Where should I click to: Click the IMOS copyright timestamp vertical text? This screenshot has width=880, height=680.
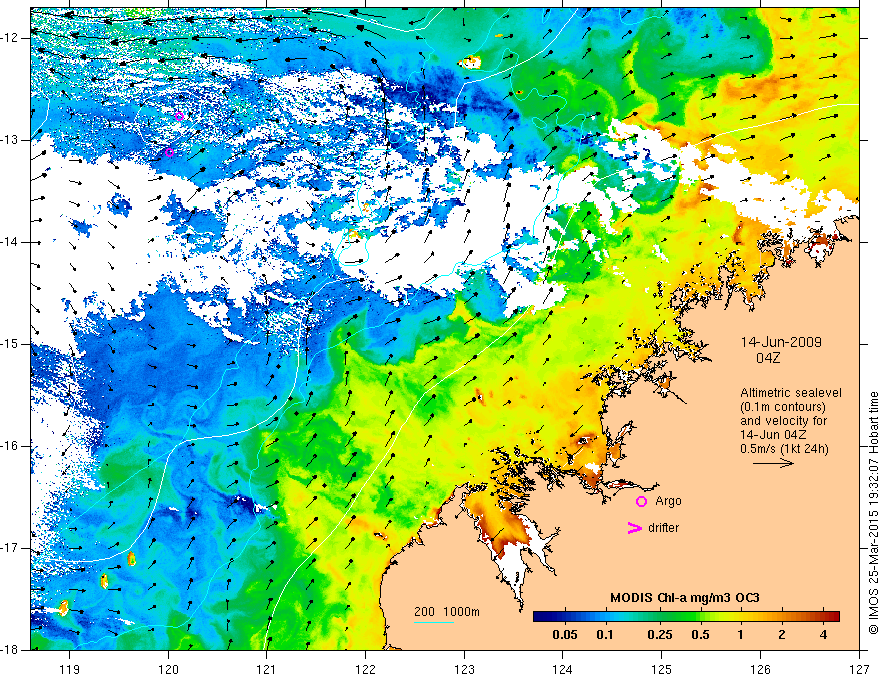[x=873, y=513]
